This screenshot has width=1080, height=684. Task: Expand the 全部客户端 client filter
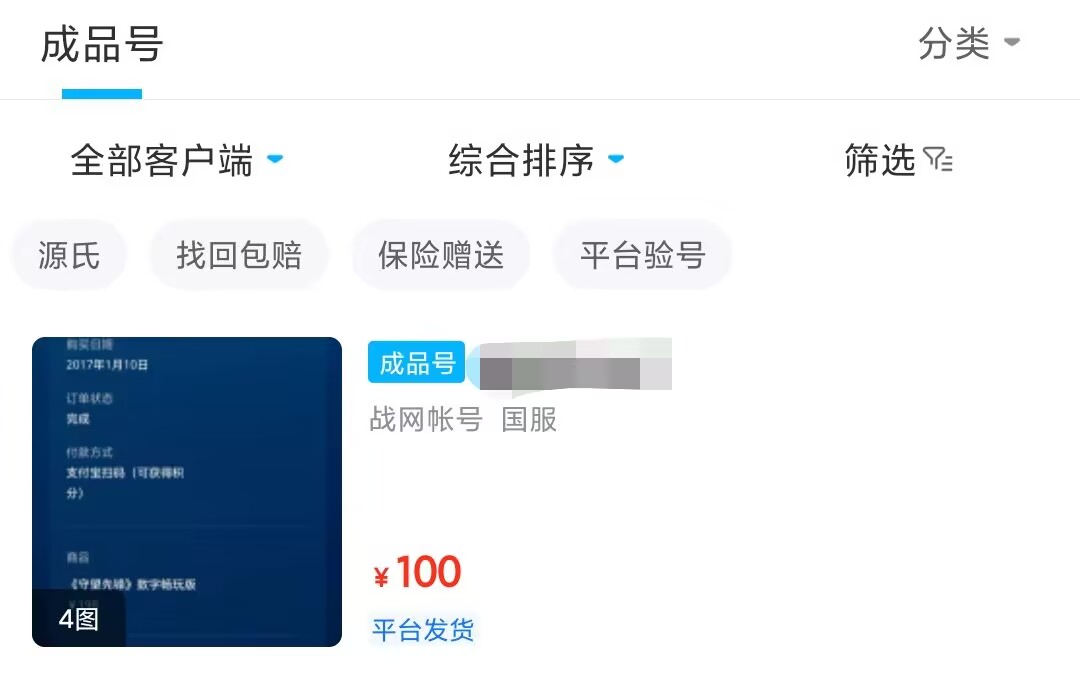click(x=162, y=160)
